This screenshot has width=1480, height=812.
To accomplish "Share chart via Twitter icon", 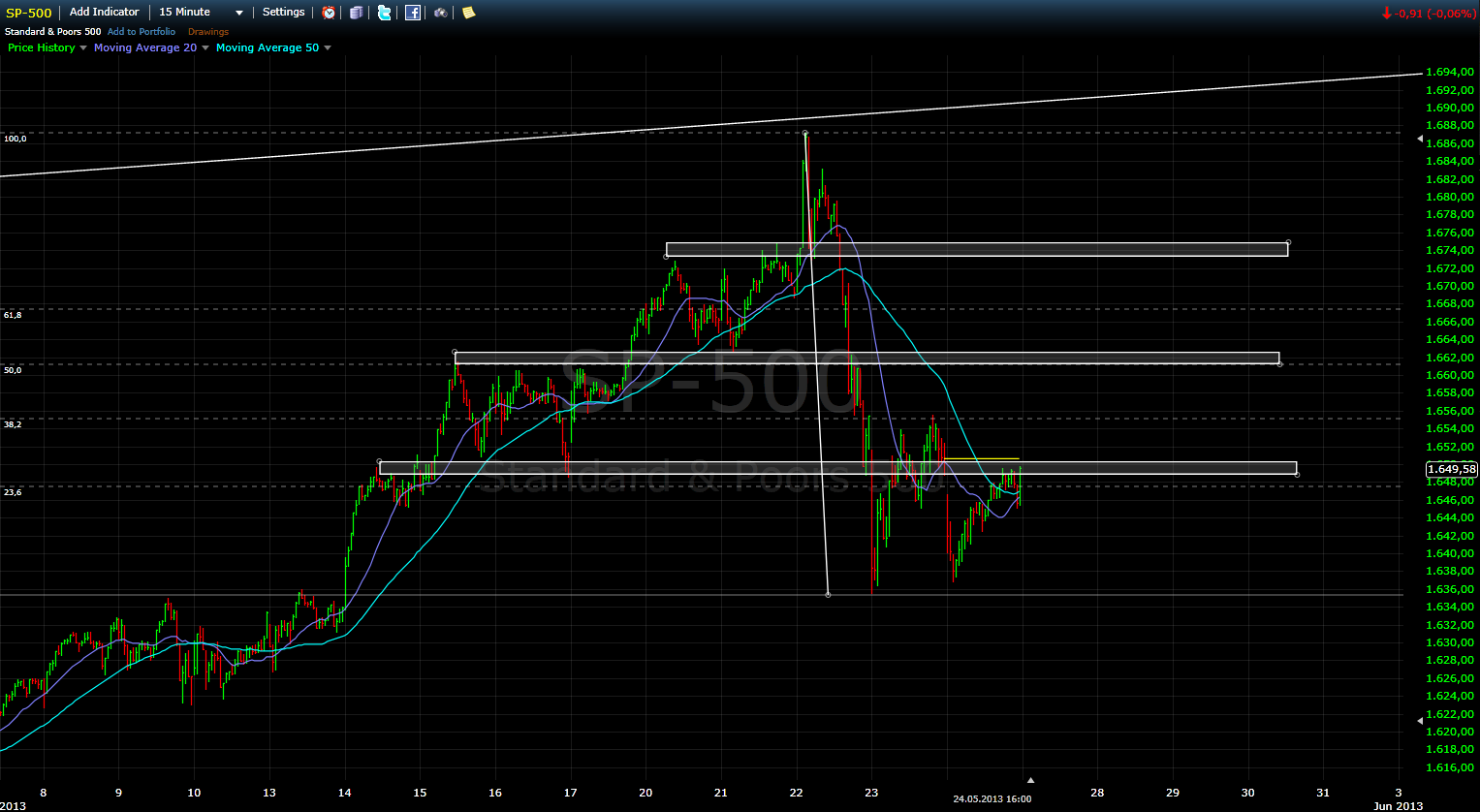I will coord(385,13).
